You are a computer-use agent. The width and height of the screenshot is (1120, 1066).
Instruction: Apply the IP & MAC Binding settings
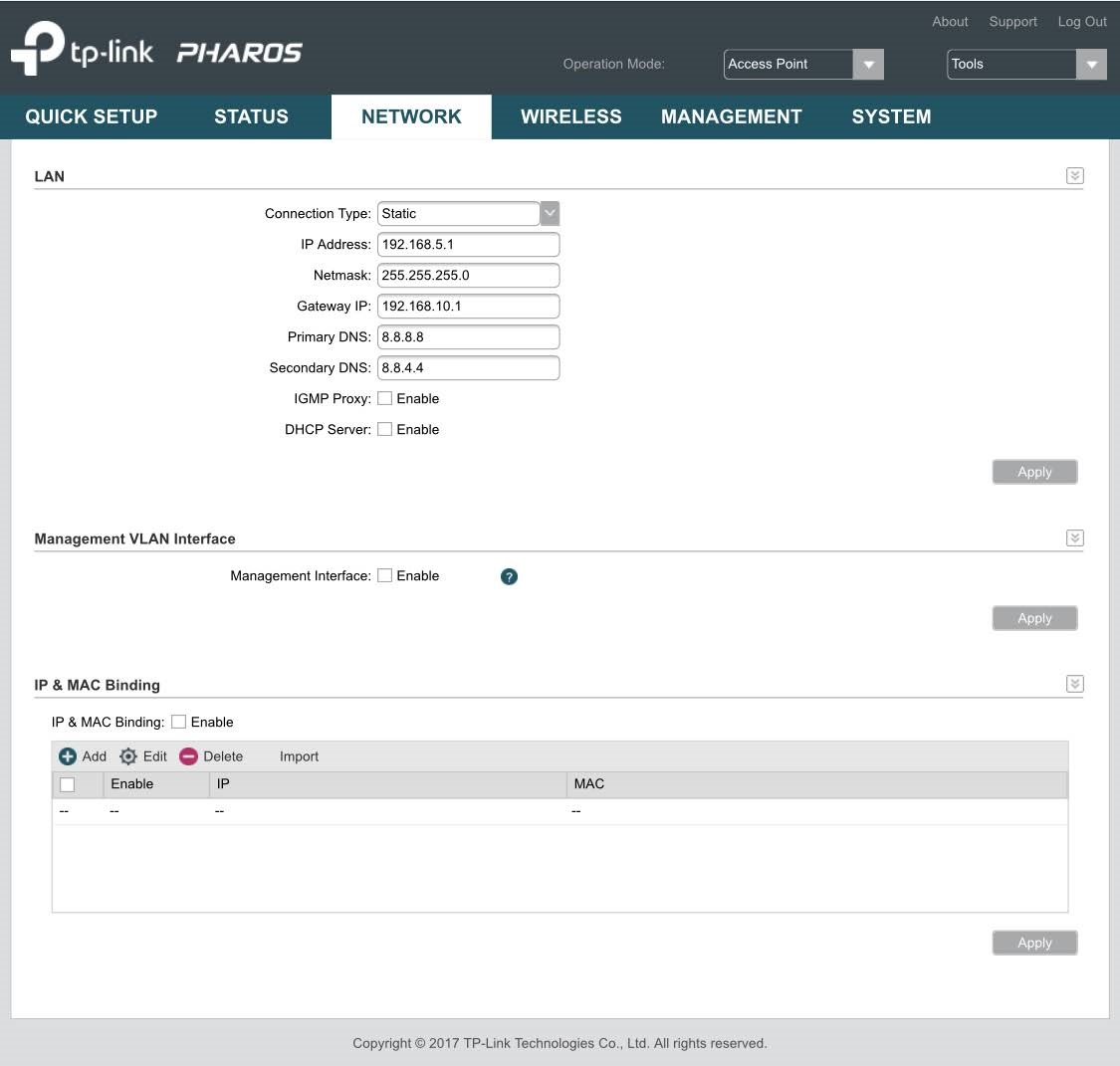(x=1035, y=943)
